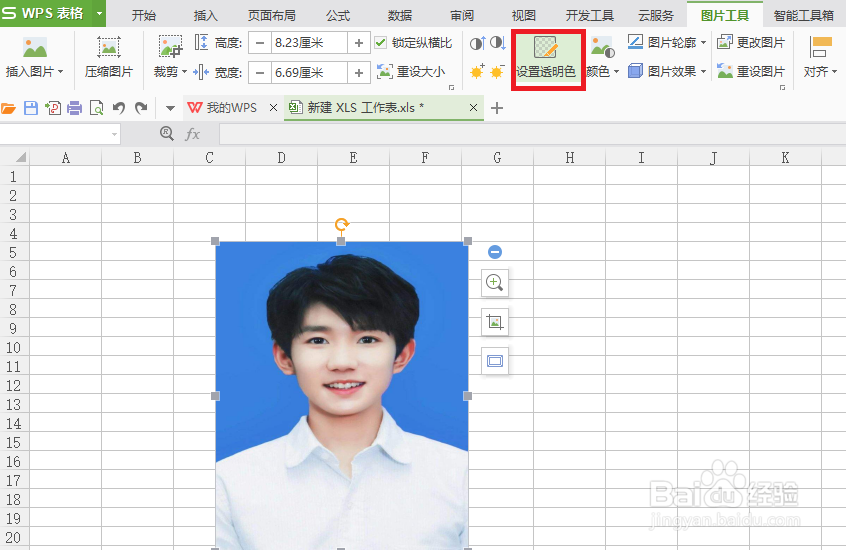The height and width of the screenshot is (550, 846).
Task: Click the floating crop picture icon
Action: [495, 322]
